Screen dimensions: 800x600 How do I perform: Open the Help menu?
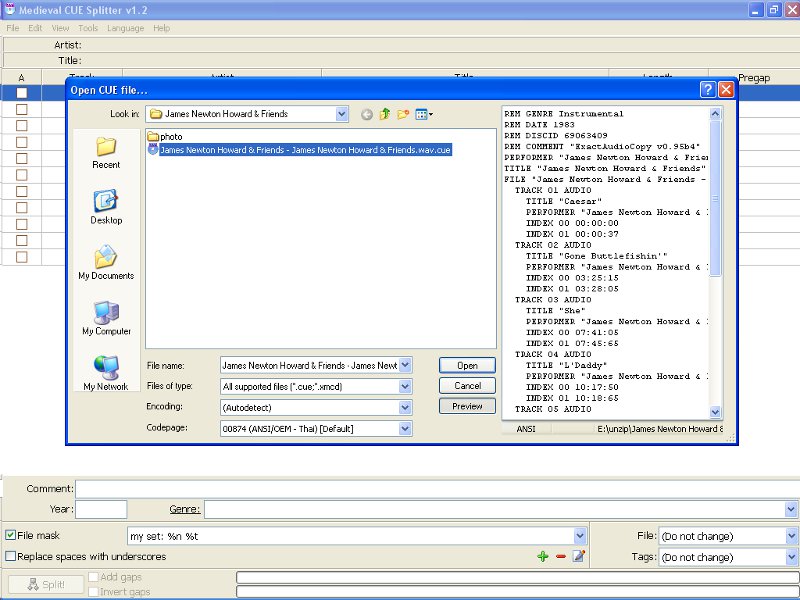[161, 28]
